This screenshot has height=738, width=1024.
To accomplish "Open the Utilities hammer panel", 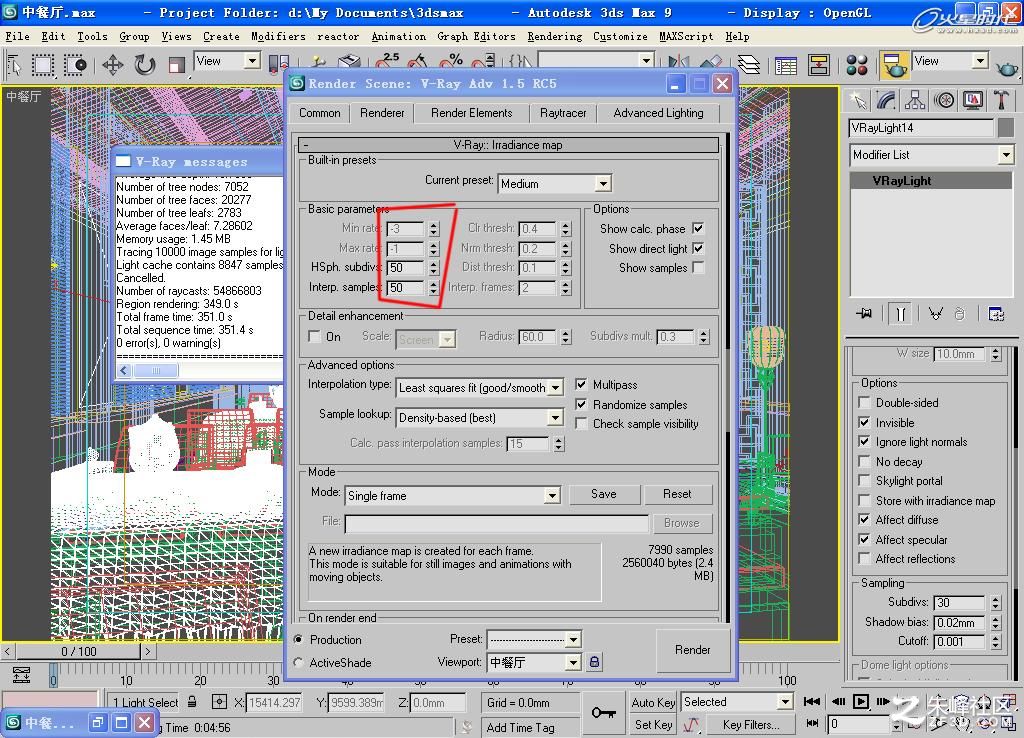I will pyautogui.click(x=1001, y=100).
